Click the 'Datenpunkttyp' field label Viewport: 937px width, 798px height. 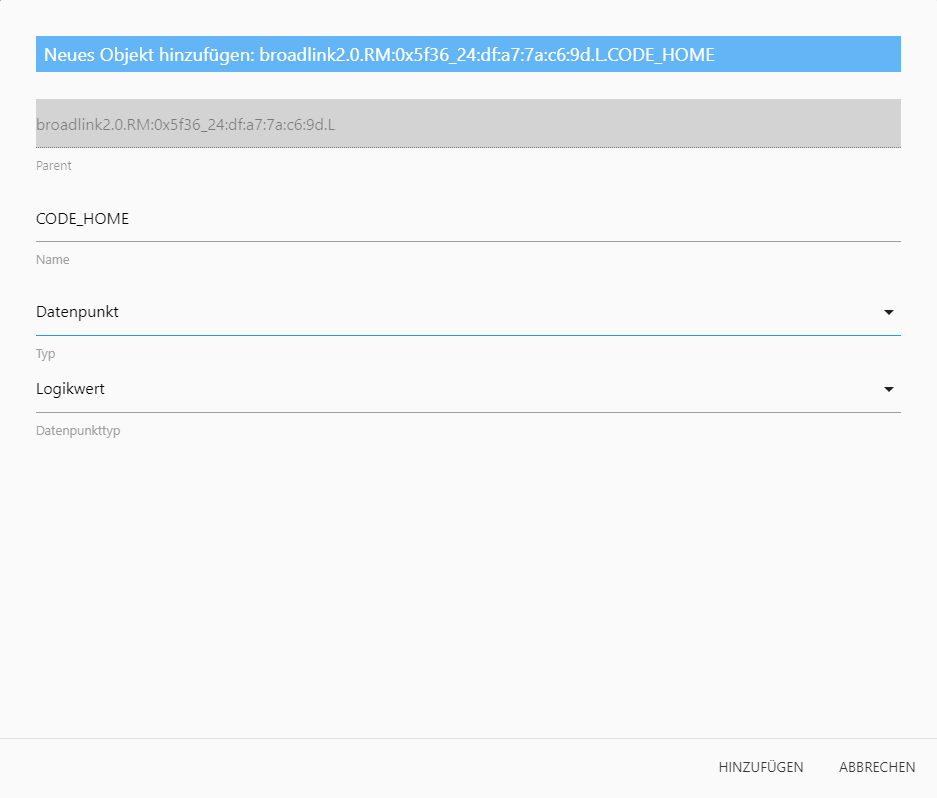78,431
